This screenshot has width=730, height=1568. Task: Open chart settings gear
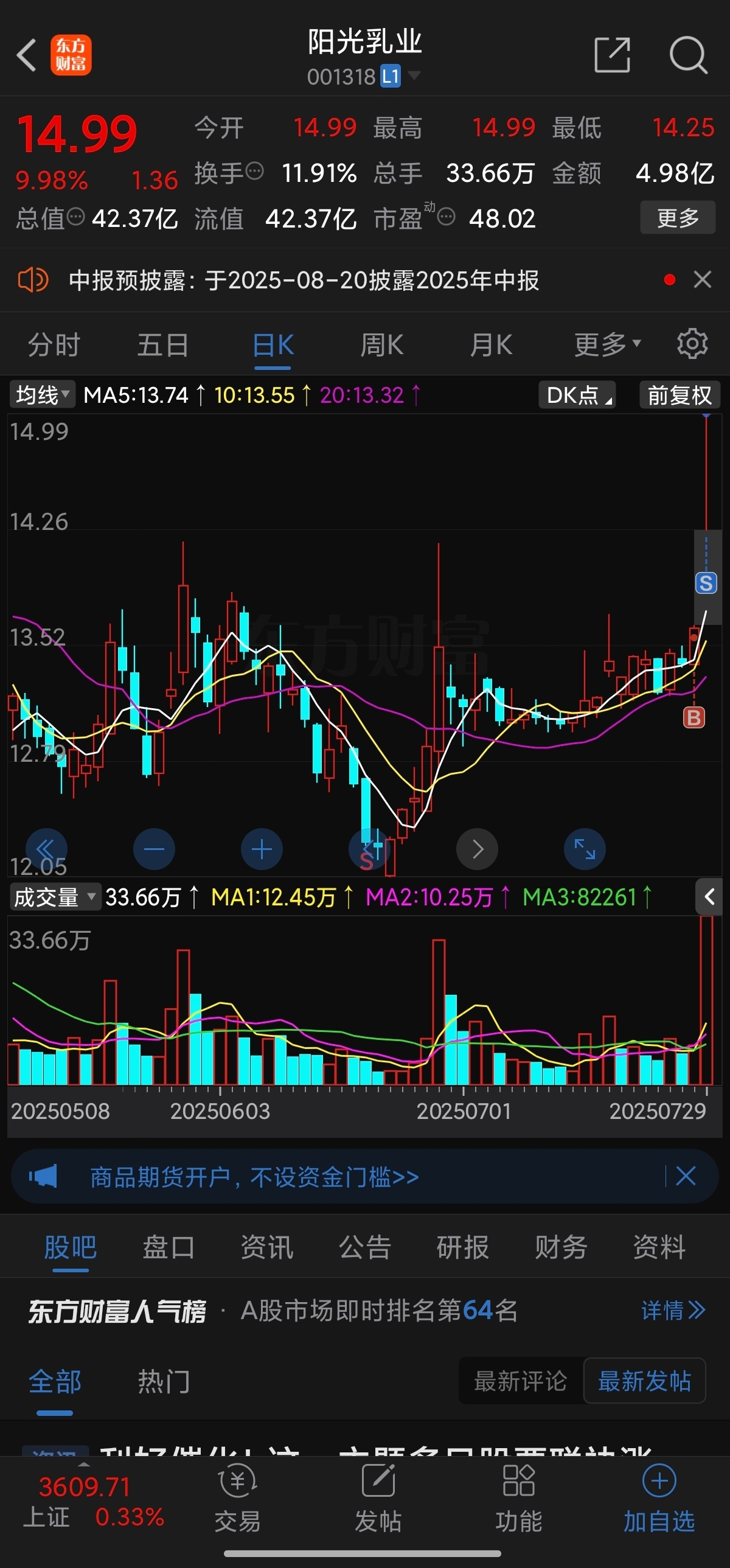[x=692, y=344]
